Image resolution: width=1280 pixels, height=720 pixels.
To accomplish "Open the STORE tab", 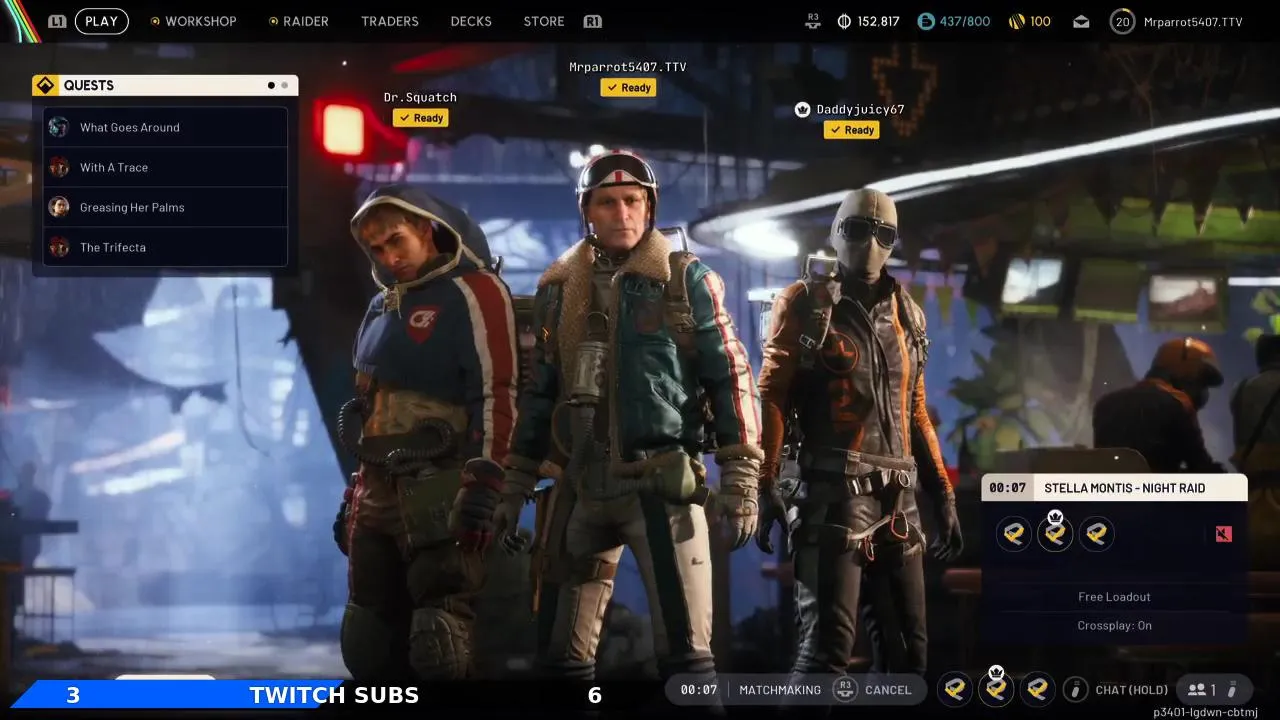I will 544,21.
